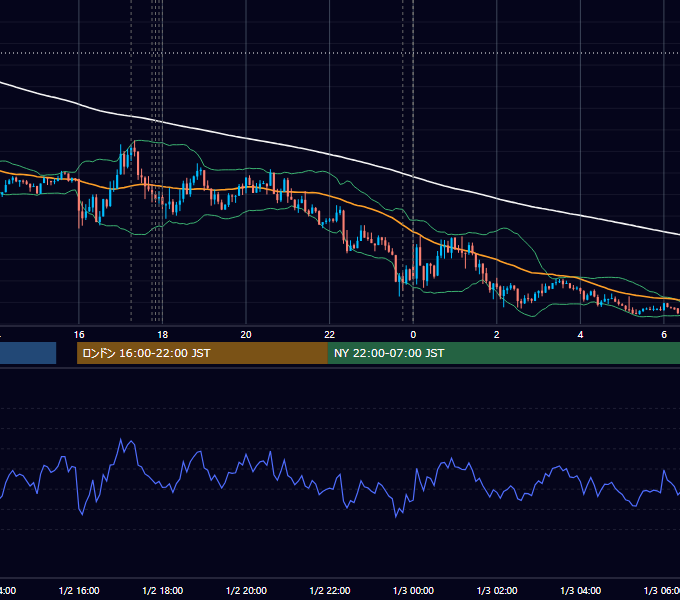The image size is (680, 600).
Task: Click the 16 hour label on upper time axis
Action: (x=79, y=335)
